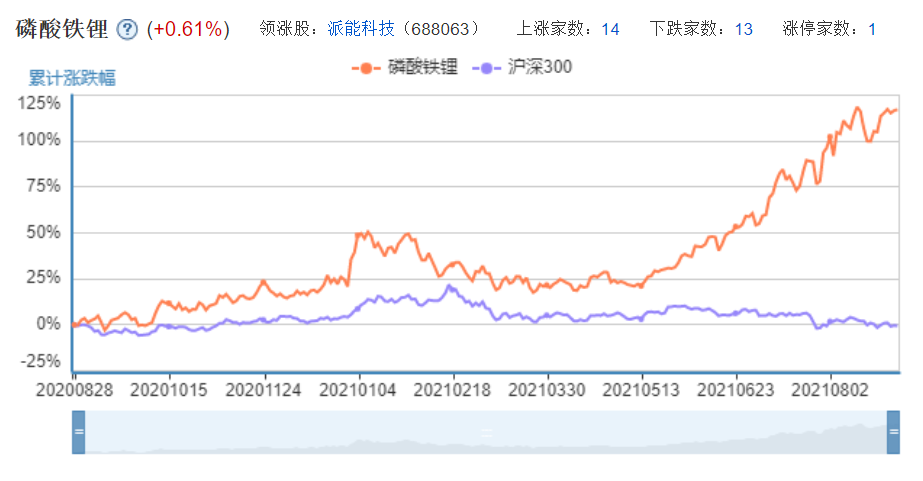Click the left range slider handle

(x=78, y=432)
